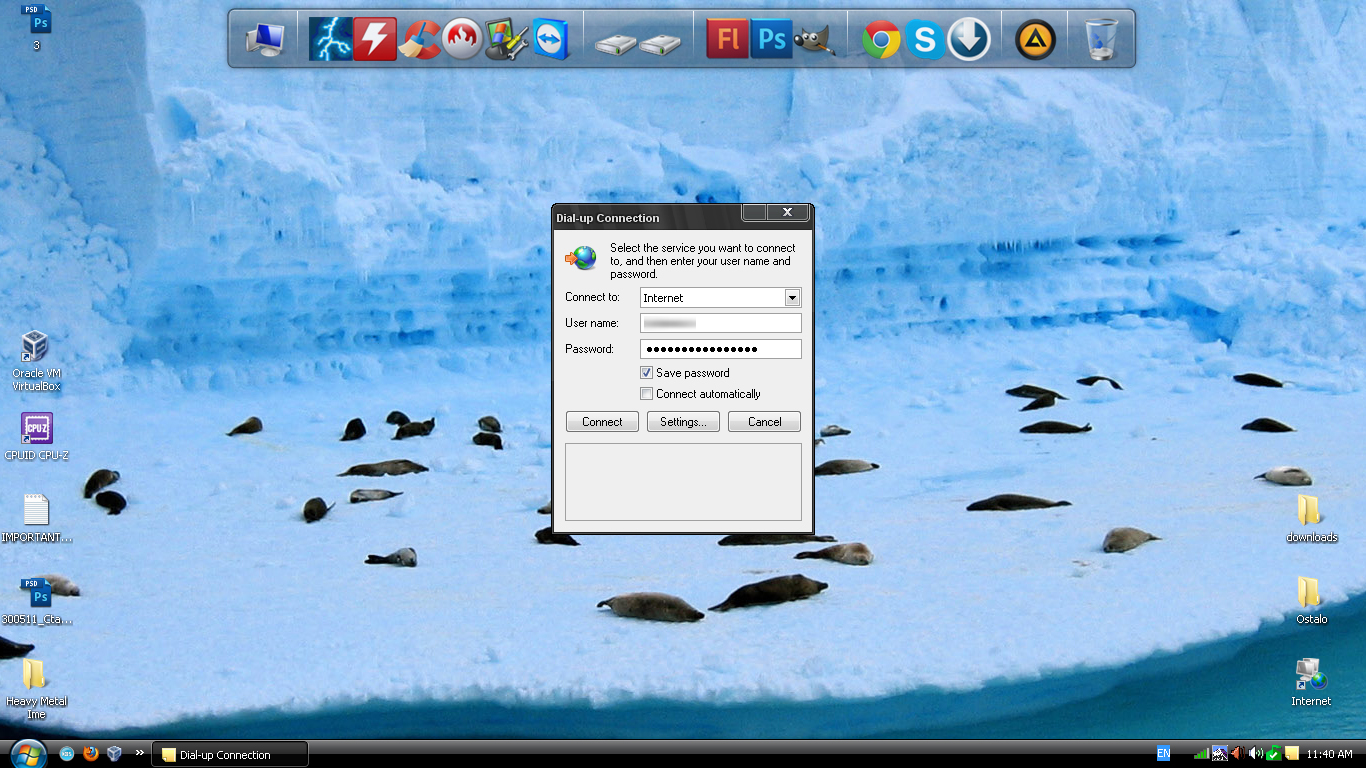The width and height of the screenshot is (1366, 768).
Task: Click the EN language indicator
Action: pos(1163,754)
